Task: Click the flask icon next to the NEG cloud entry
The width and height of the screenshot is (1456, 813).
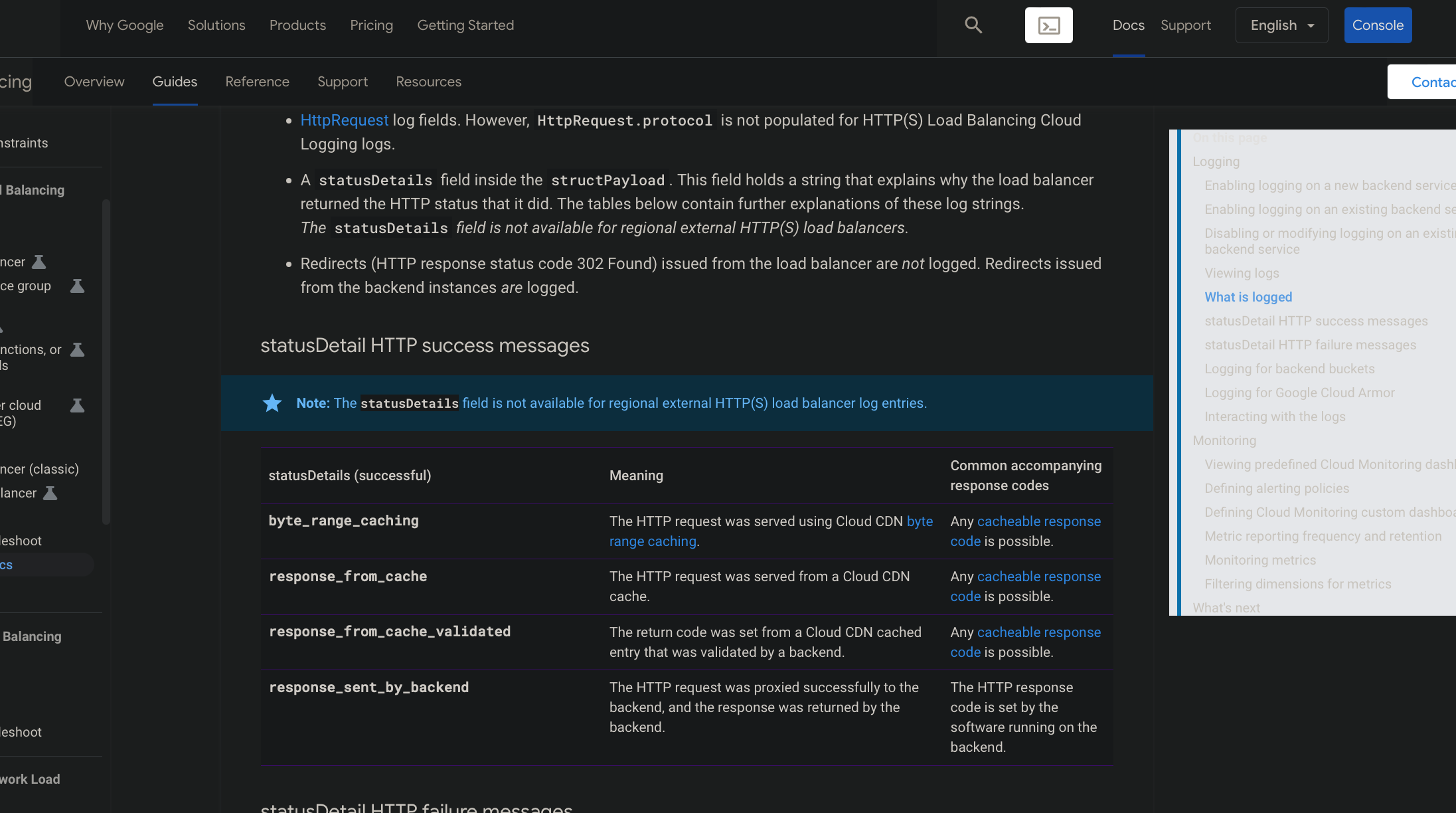Action: 78,405
